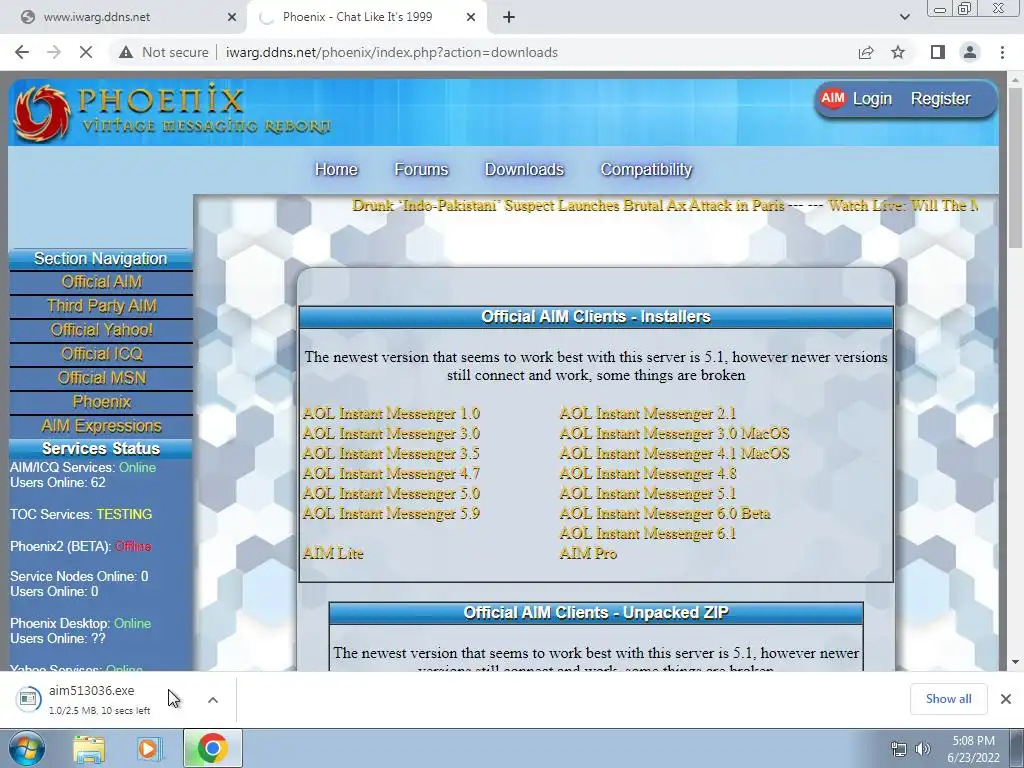The width and height of the screenshot is (1024, 768).
Task: Select Official Yahoo! section
Action: click(101, 330)
